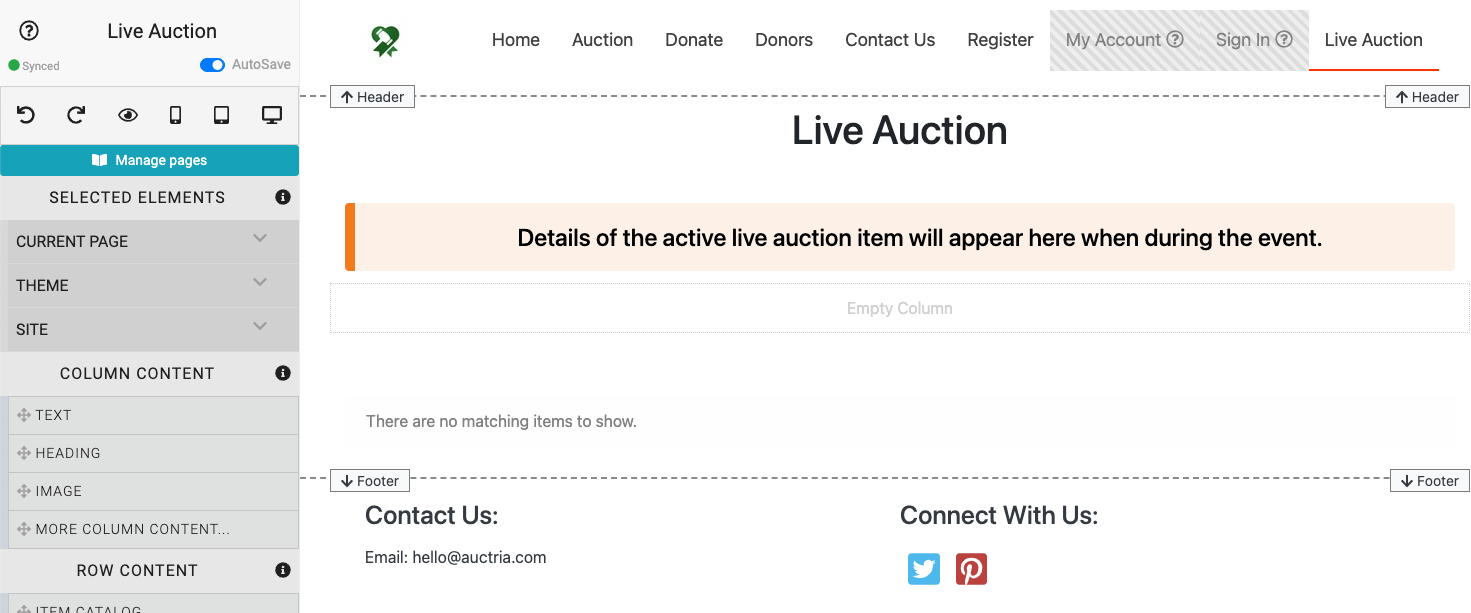Screen dimensions: 1471x613
Task: Click the Pinterest icon in footer
Action: point(971,569)
